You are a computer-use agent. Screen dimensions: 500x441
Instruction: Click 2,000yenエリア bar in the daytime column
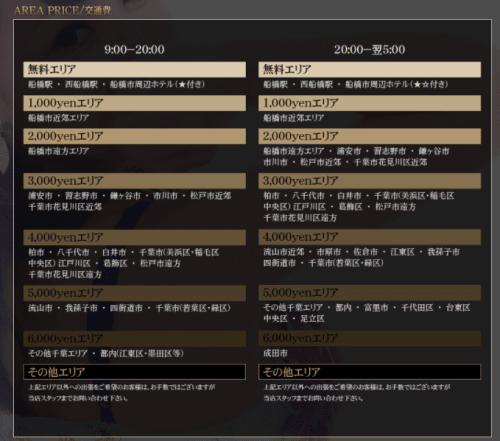(x=135, y=136)
